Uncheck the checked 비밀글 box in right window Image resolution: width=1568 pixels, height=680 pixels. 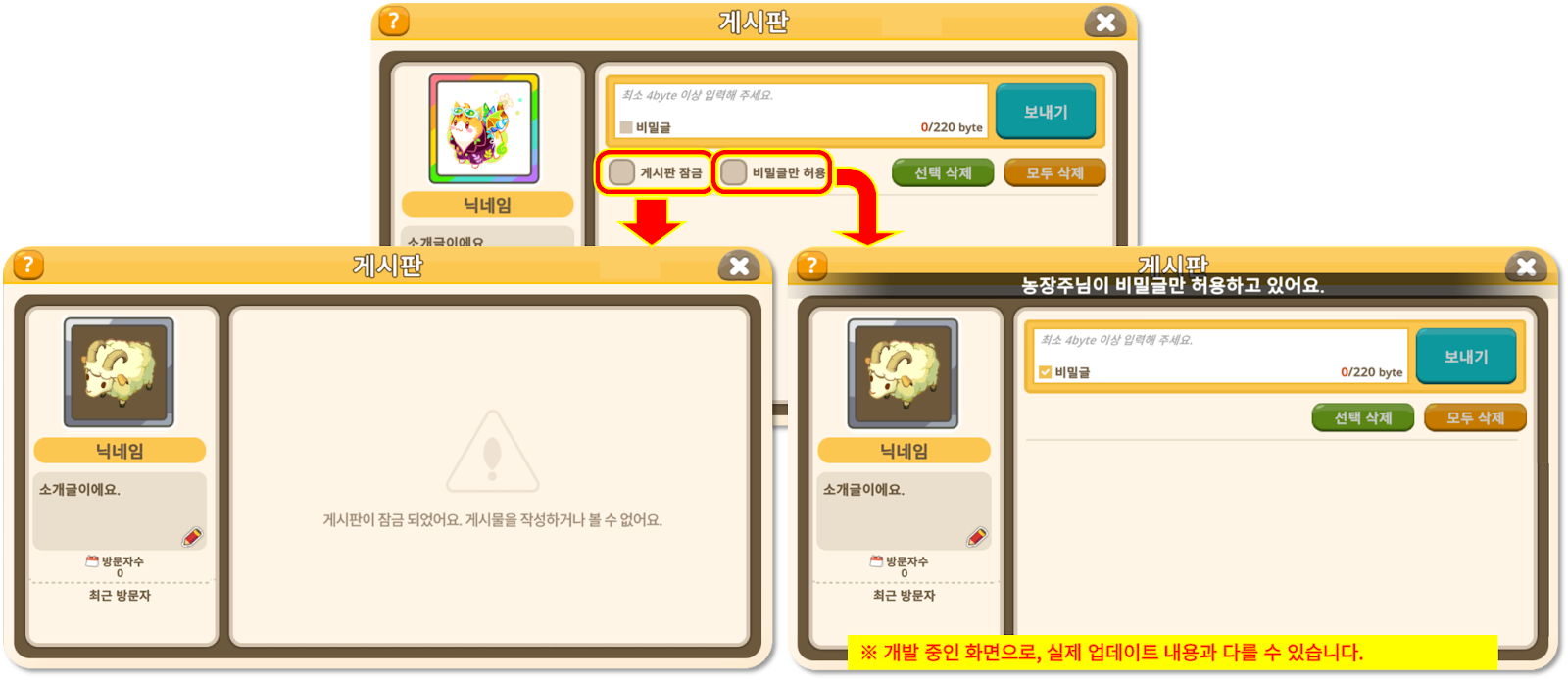coord(1045,372)
